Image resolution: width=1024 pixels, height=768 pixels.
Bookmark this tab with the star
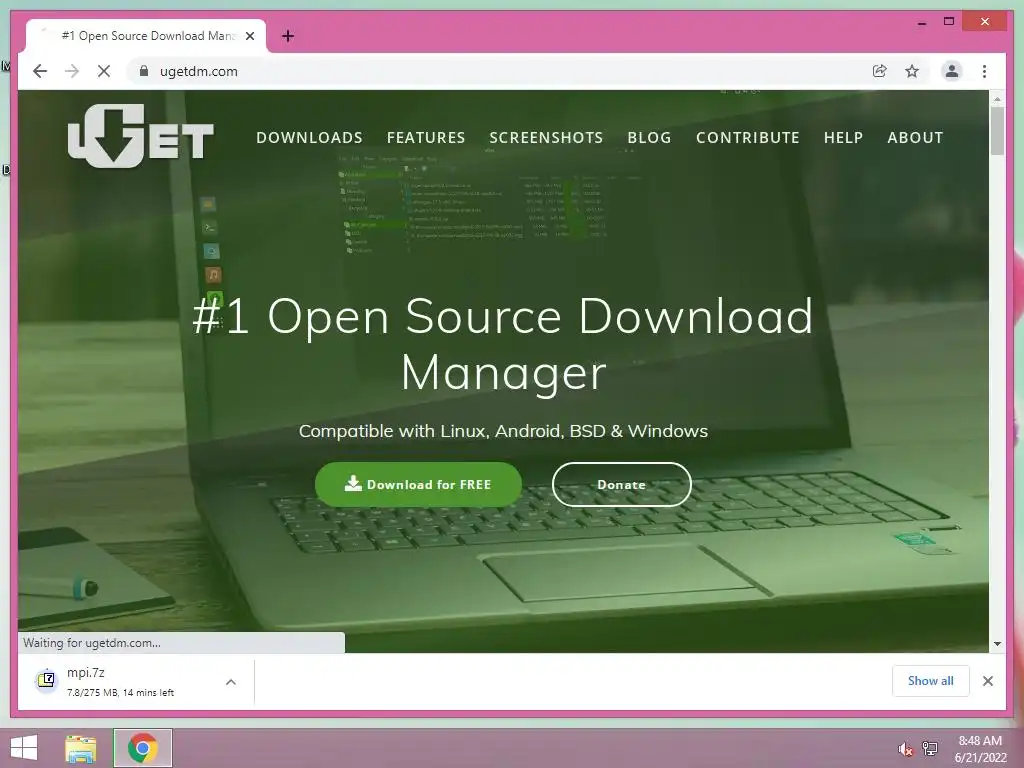(x=912, y=71)
